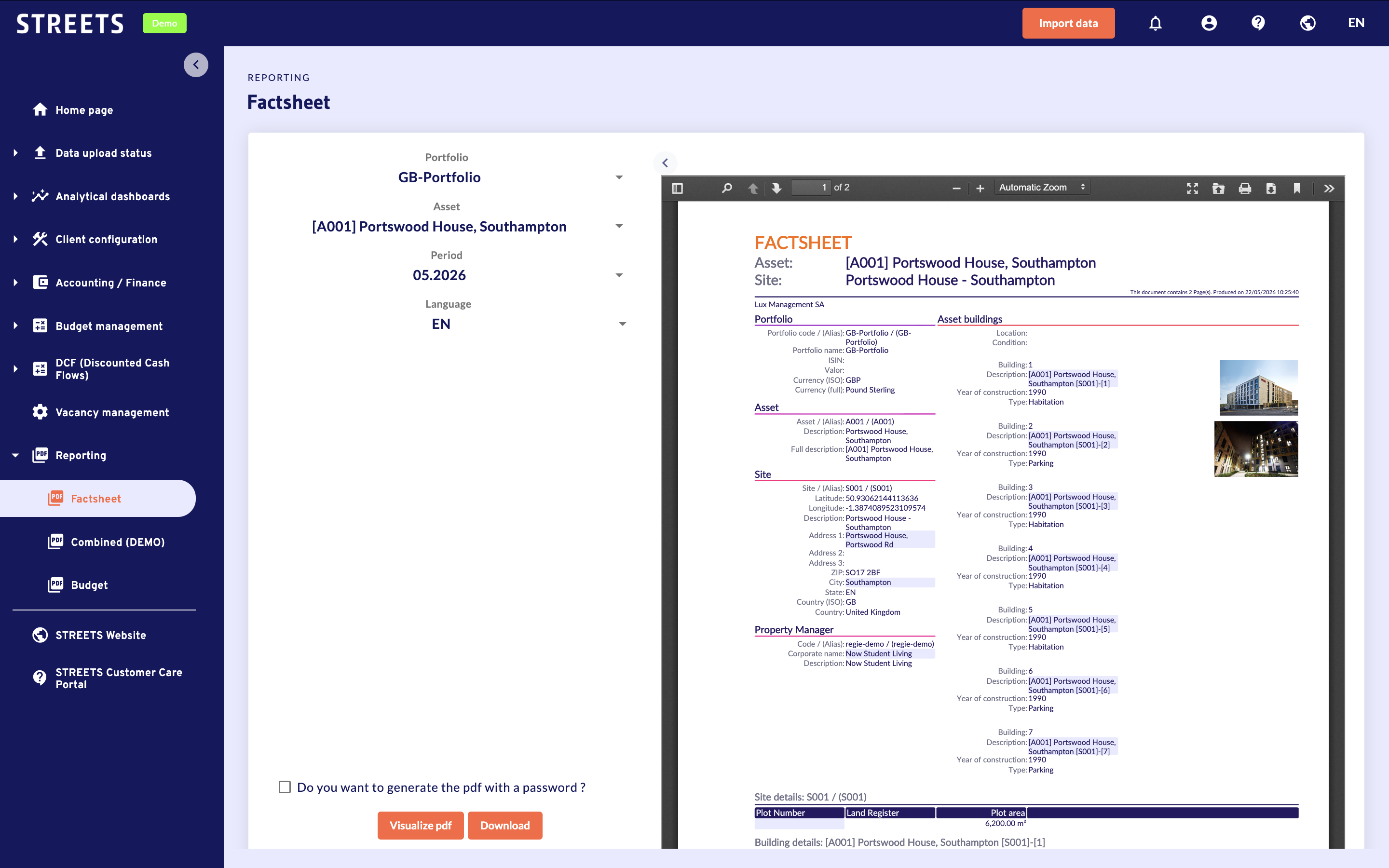Open the user account icon
This screenshot has height=868, width=1389.
click(x=1209, y=23)
